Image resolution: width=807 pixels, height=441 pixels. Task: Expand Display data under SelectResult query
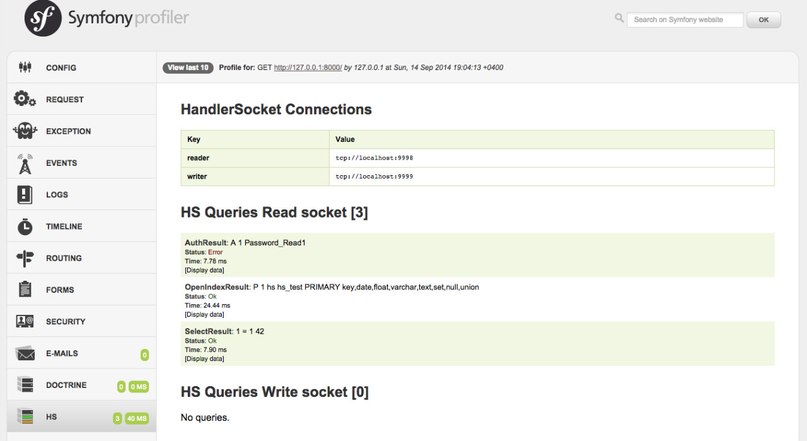point(204,359)
